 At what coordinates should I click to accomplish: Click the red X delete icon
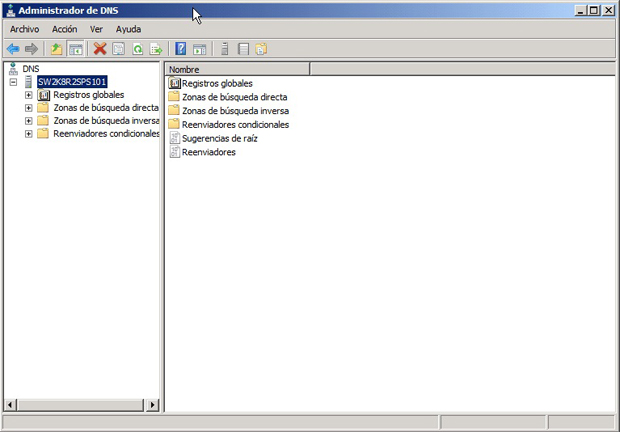(x=100, y=49)
